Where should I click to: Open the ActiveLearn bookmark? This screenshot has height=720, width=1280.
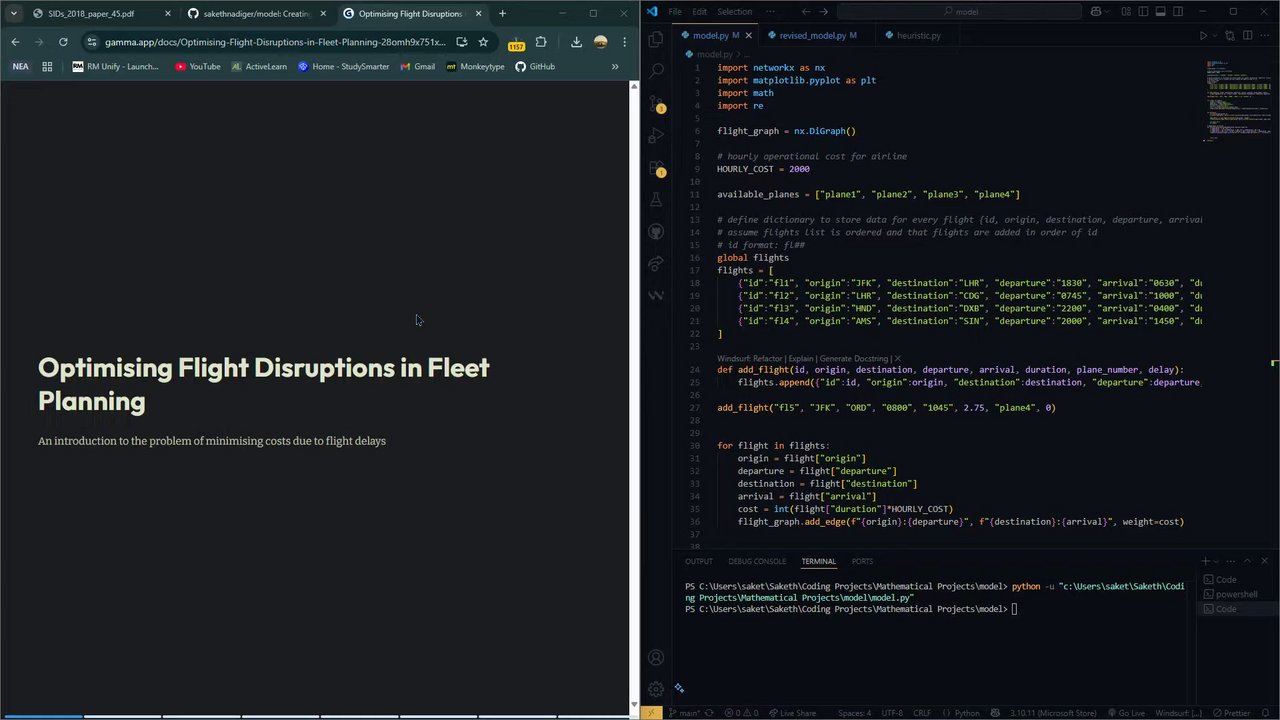pos(259,66)
